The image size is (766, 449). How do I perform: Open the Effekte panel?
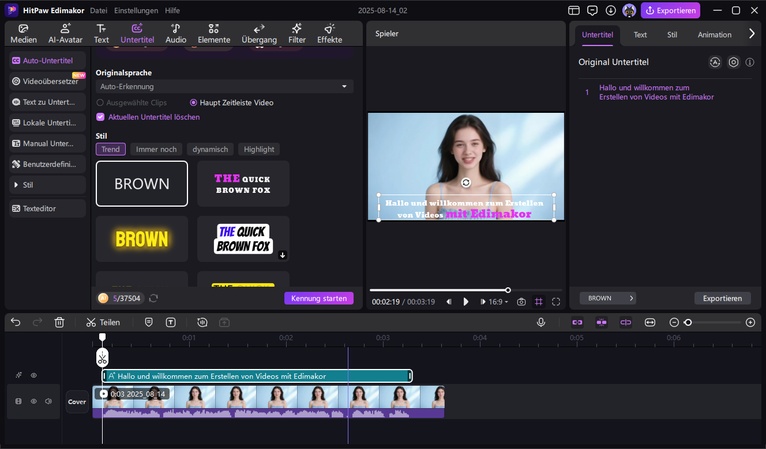pyautogui.click(x=329, y=34)
